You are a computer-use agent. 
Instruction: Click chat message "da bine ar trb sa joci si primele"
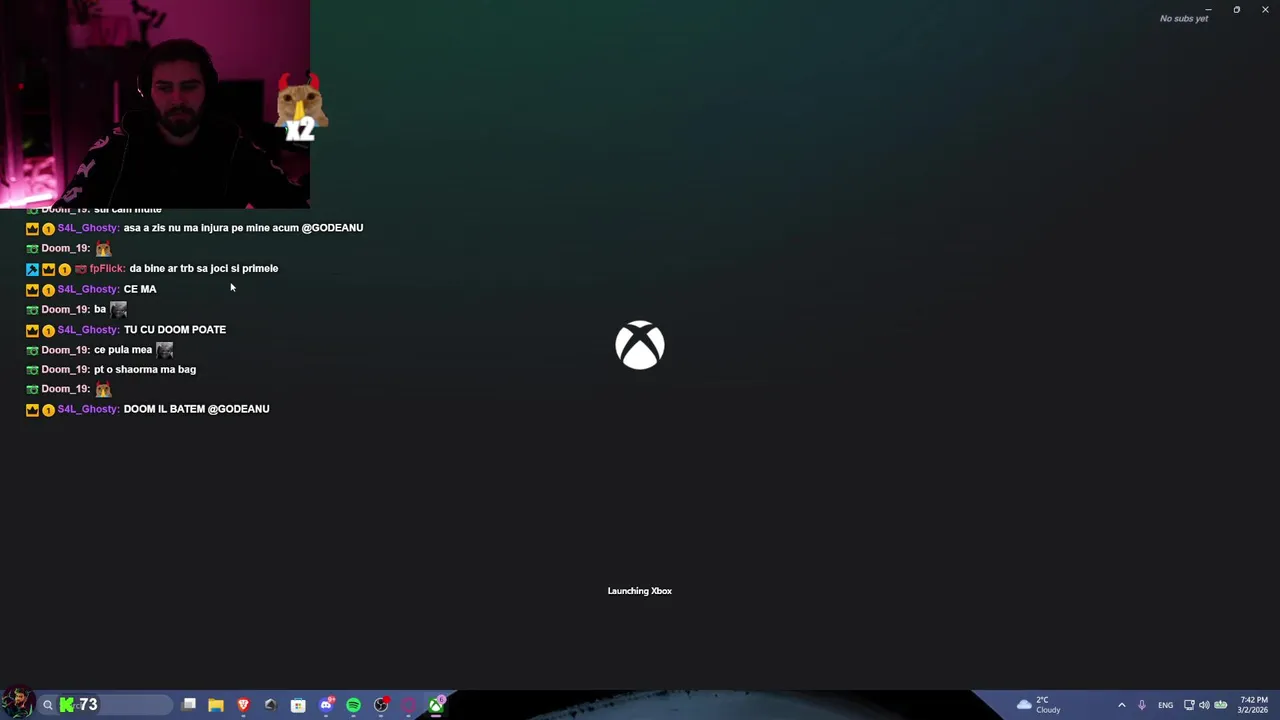point(204,268)
